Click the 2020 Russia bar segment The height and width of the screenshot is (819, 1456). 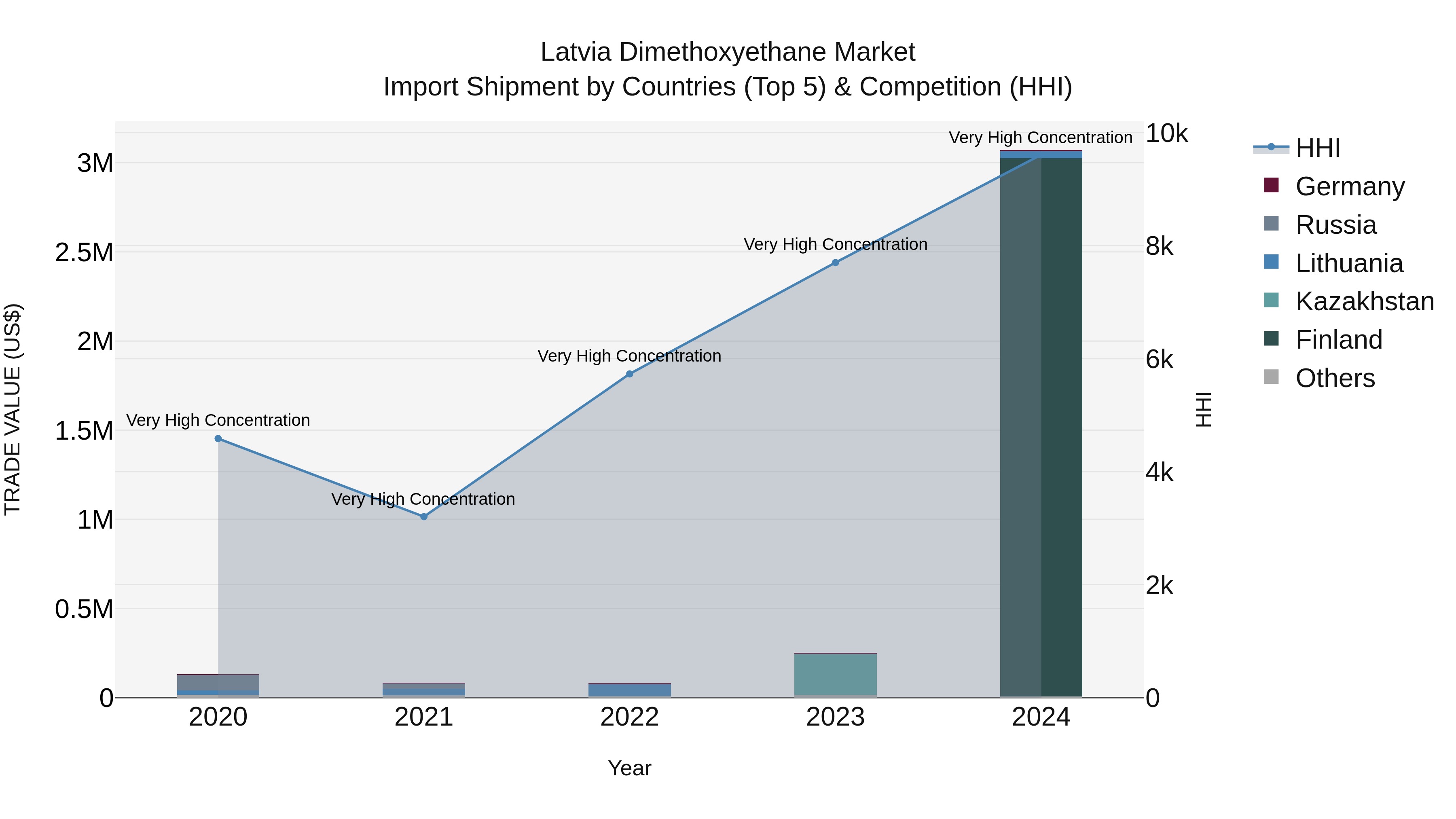point(218,683)
